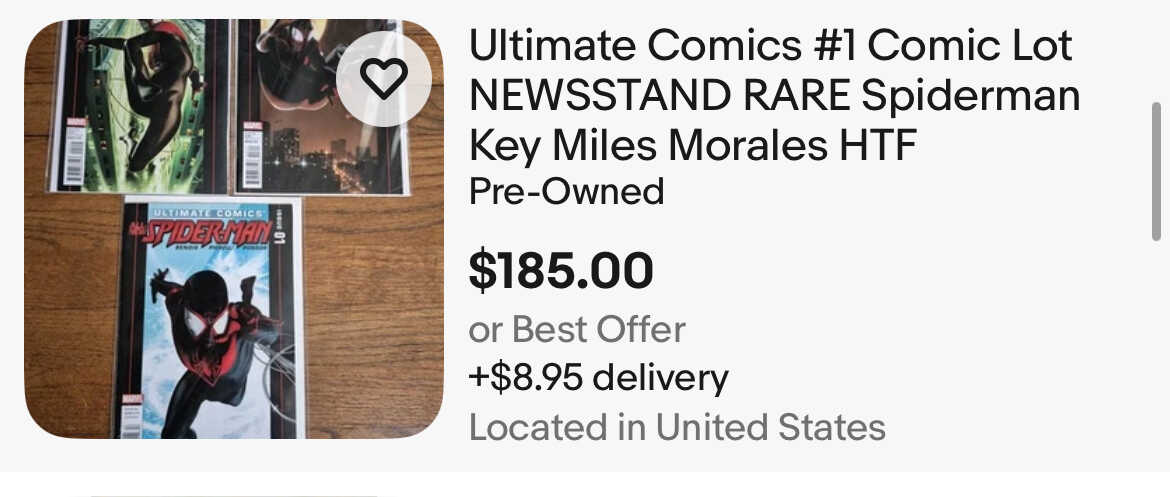Tap the heart icon to watch this listing
This screenshot has height=497, width=1170.
[385, 78]
